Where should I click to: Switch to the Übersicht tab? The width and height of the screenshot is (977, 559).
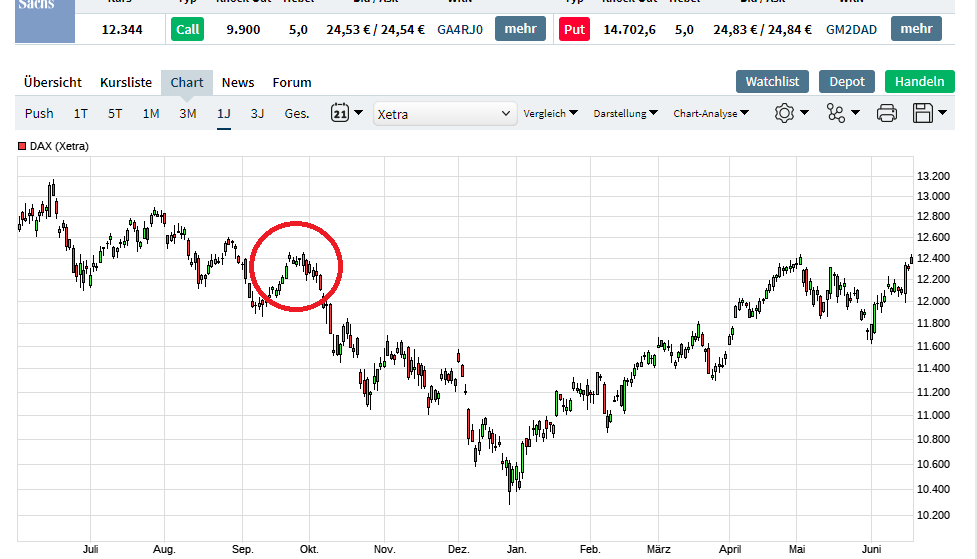pos(53,82)
